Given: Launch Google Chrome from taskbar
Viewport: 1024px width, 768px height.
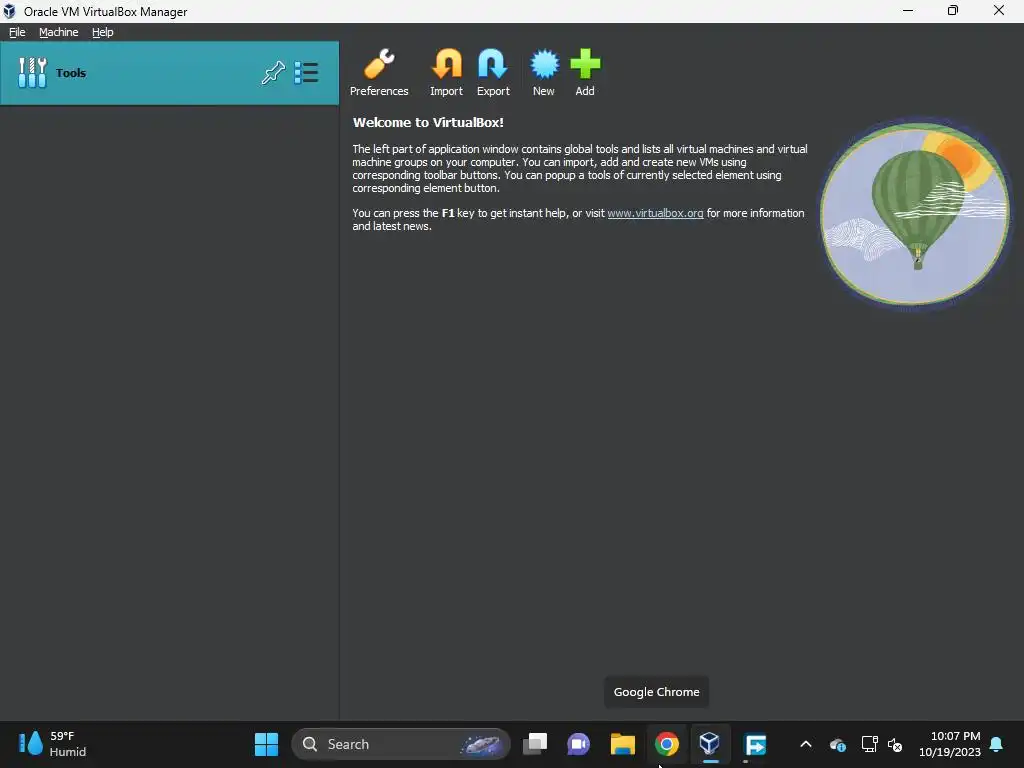Looking at the screenshot, I should point(666,744).
